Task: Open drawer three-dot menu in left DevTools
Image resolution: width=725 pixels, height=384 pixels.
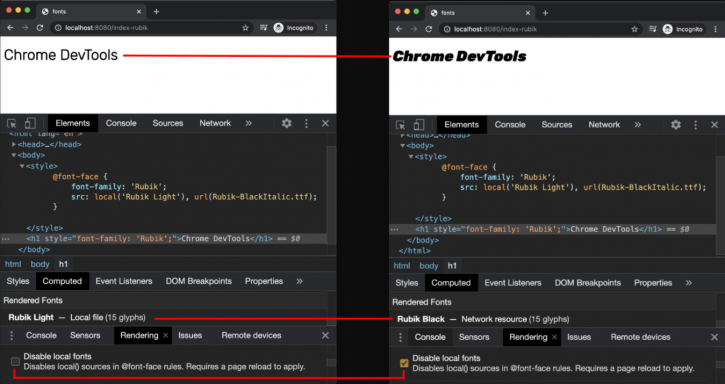Action: coord(12,335)
